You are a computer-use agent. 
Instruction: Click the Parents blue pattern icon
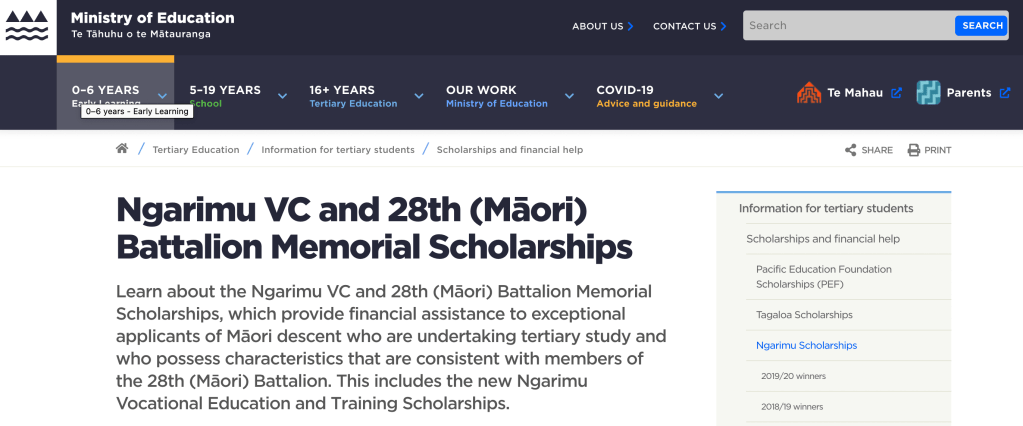(x=929, y=93)
